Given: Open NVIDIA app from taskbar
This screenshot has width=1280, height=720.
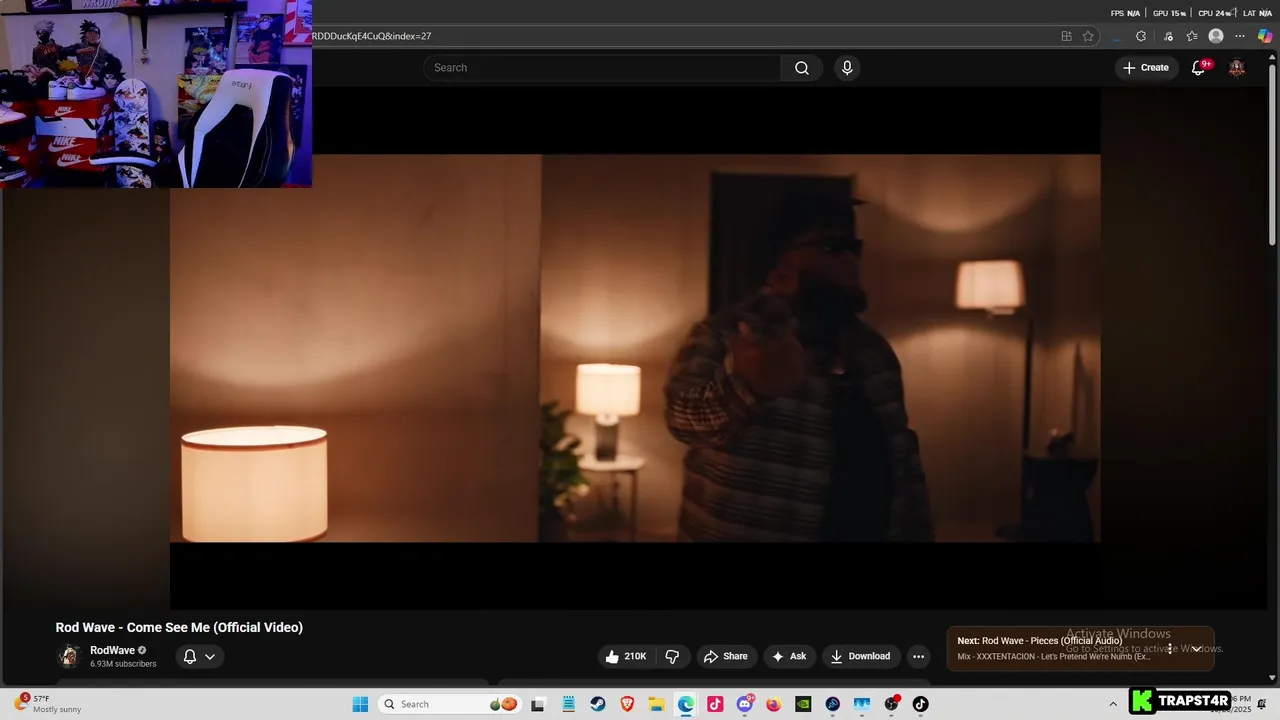Looking at the screenshot, I should pyautogui.click(x=803, y=704).
